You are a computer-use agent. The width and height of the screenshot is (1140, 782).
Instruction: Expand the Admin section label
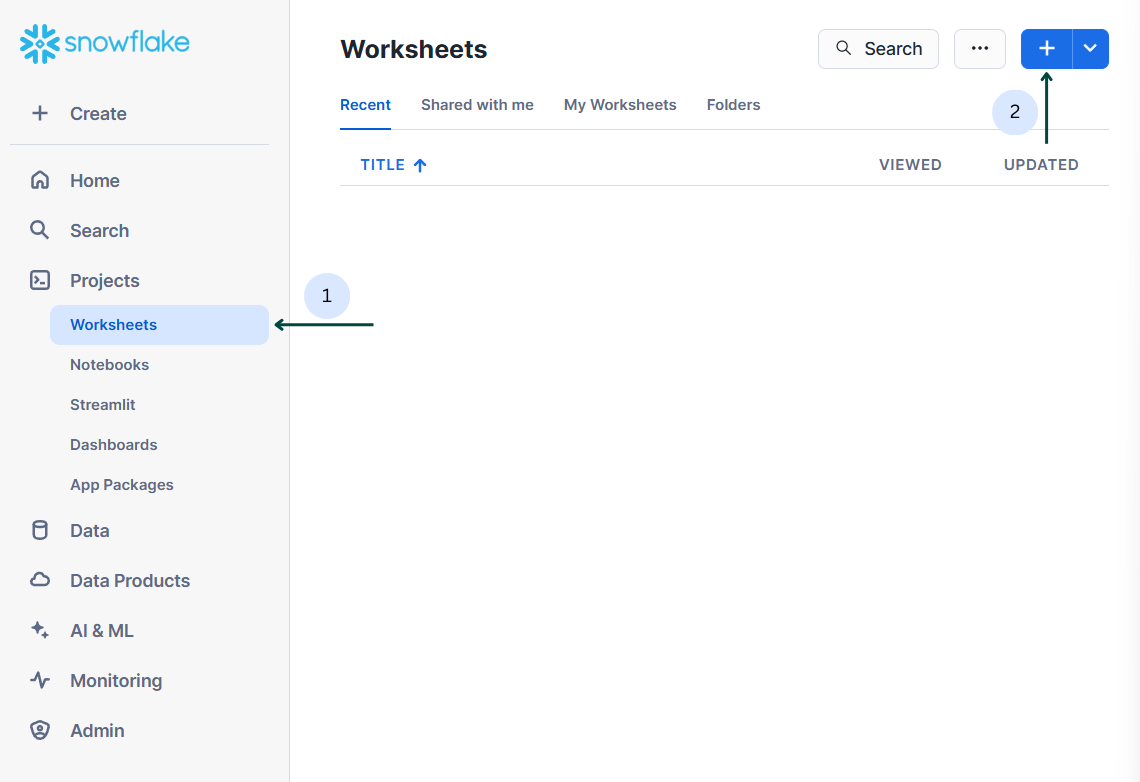(x=97, y=730)
